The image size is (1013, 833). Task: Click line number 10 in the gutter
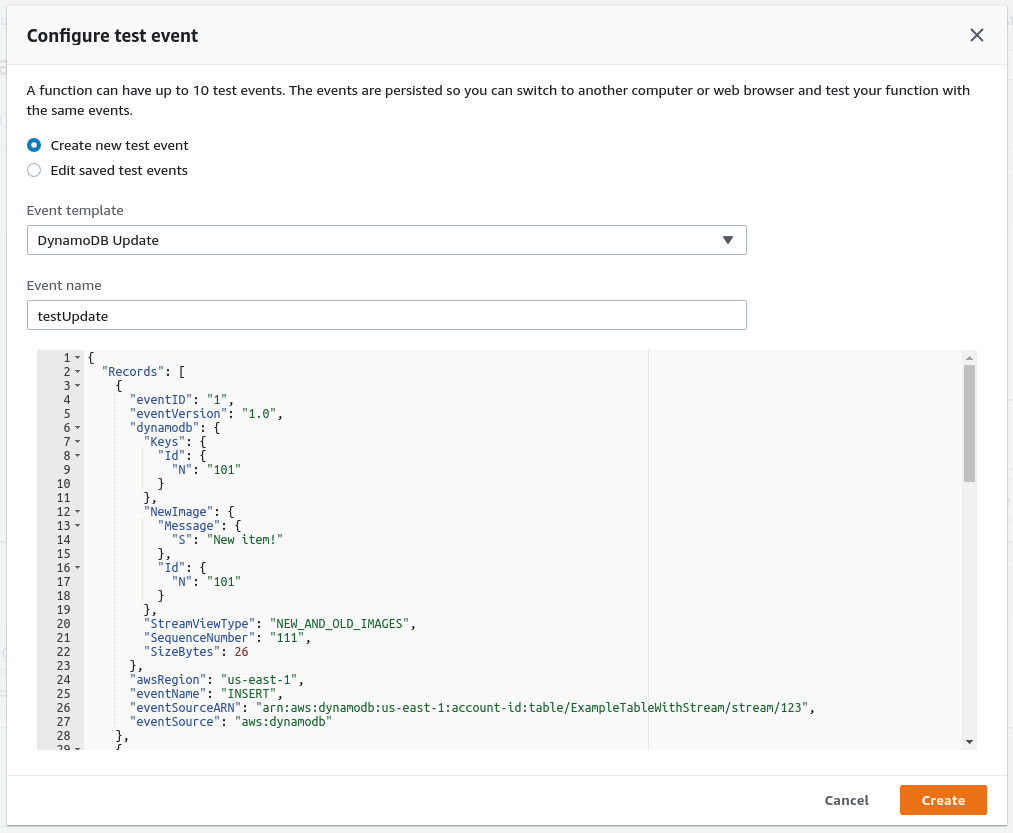click(63, 483)
